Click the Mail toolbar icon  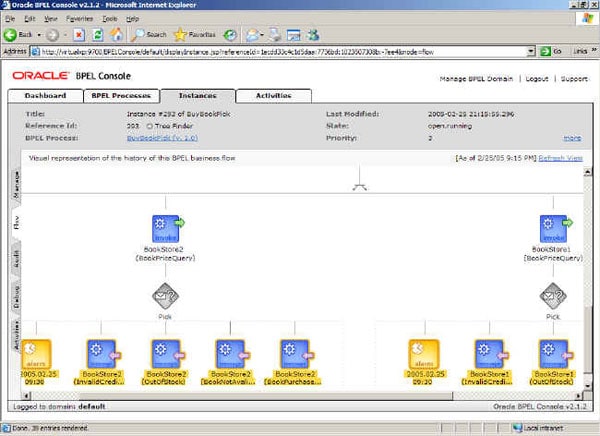(252, 35)
